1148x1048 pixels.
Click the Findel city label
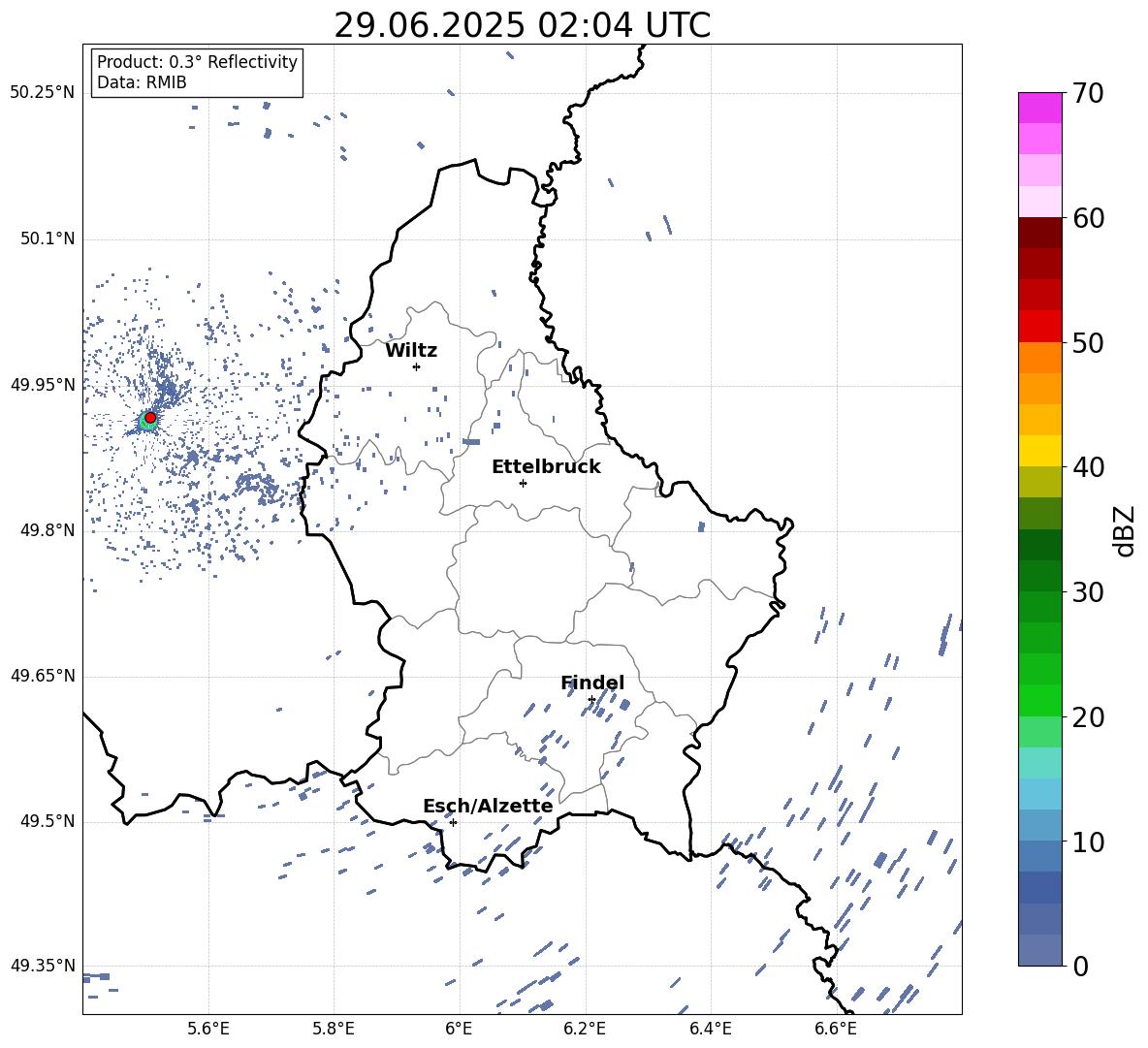coord(592,683)
